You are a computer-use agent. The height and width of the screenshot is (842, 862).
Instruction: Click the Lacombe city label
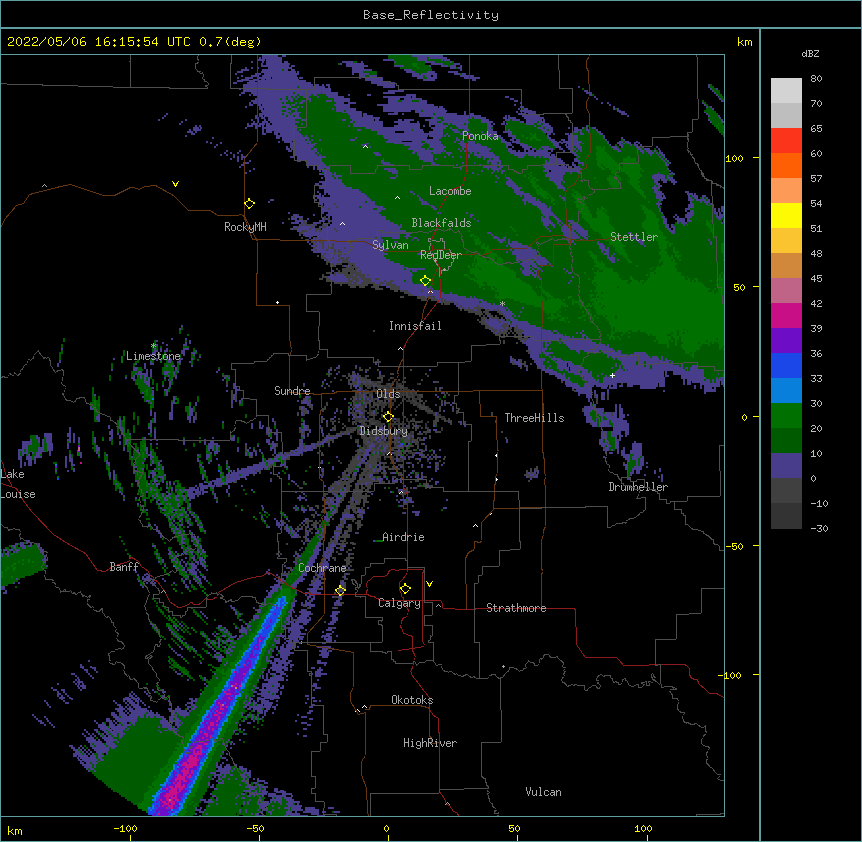(450, 191)
